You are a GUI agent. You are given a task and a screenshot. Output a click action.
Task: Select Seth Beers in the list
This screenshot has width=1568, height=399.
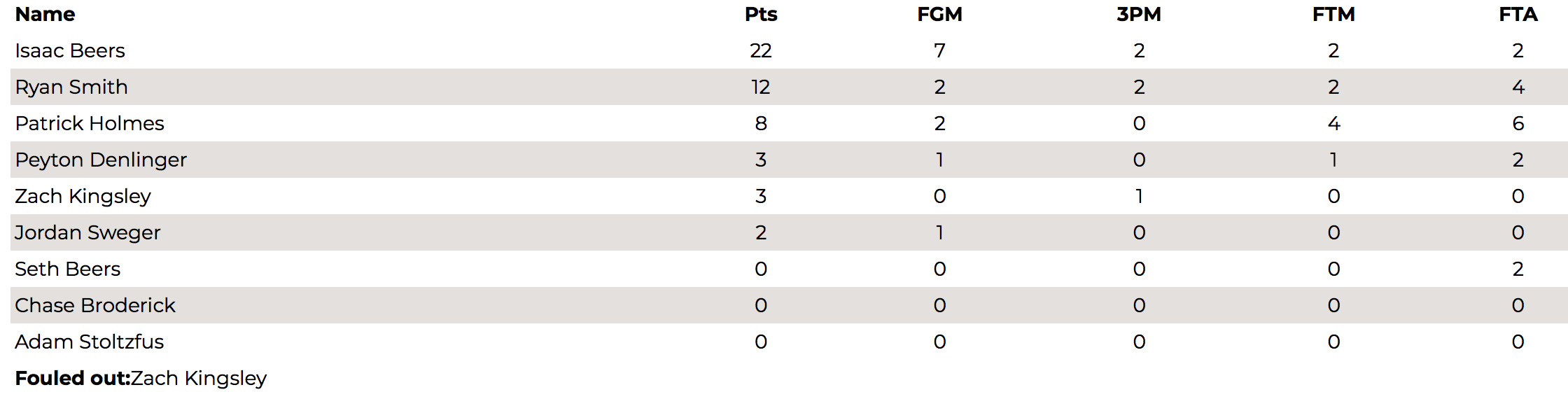tap(68, 269)
